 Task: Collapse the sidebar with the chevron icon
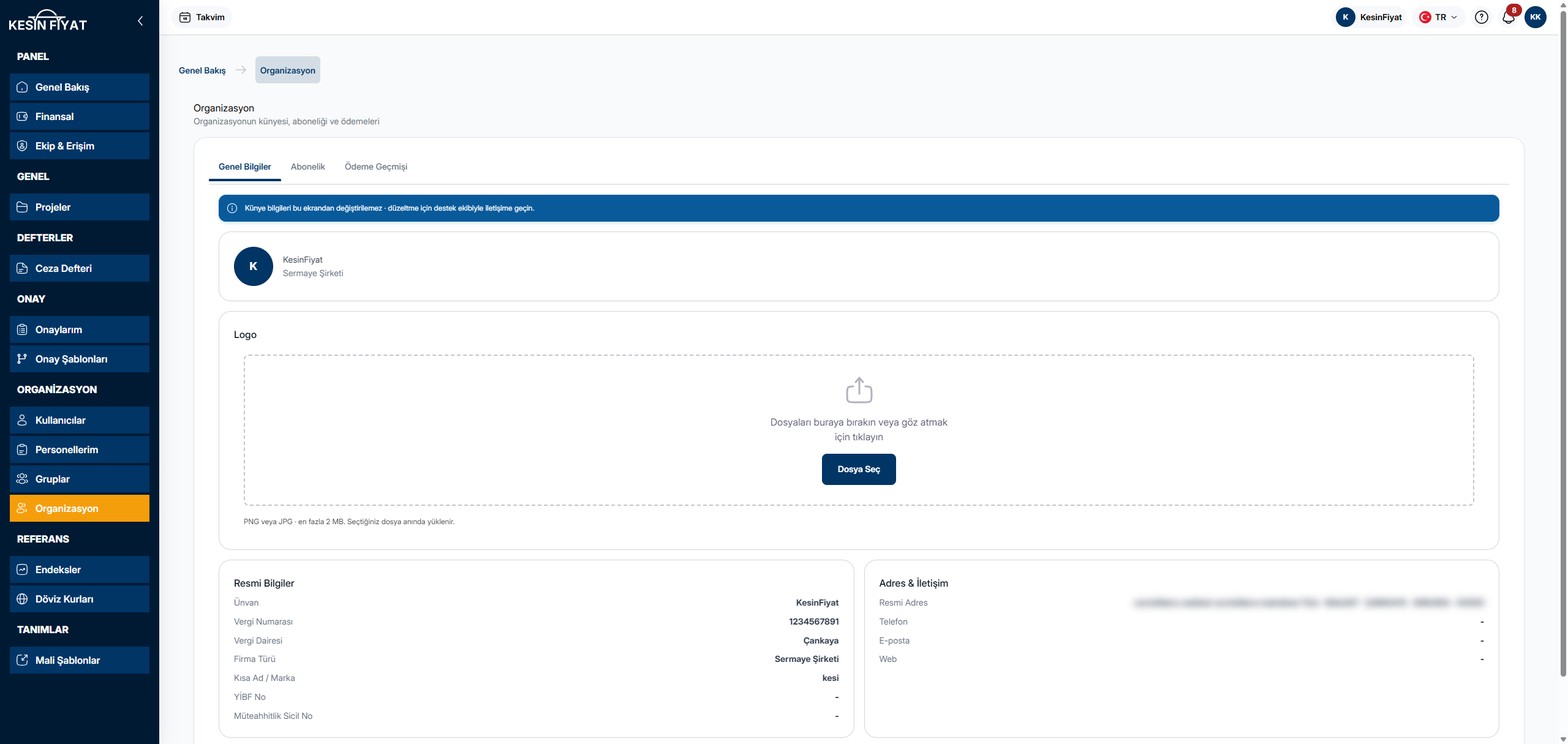click(140, 20)
